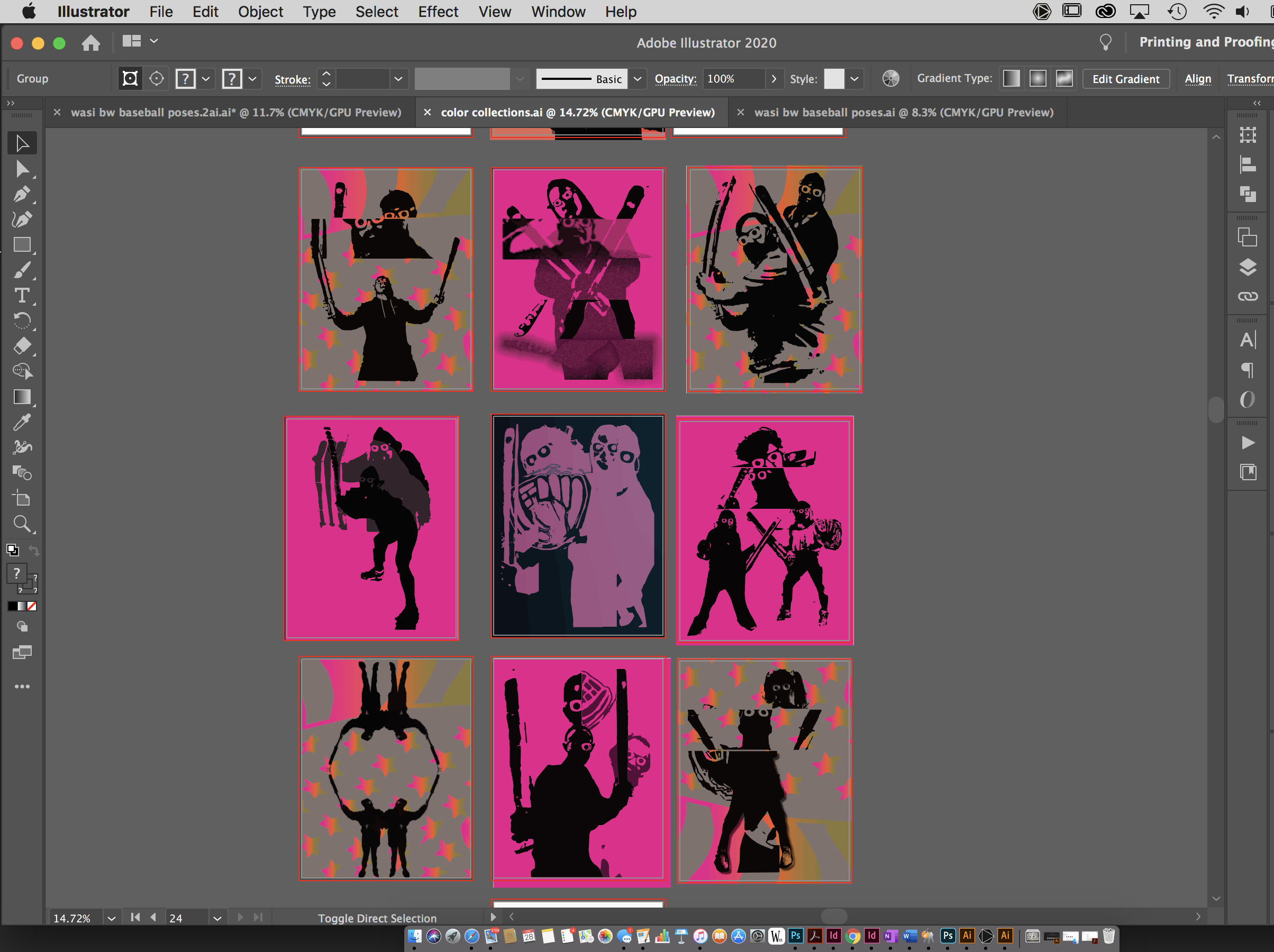
Task: Open the Layers panel icon
Action: (x=1247, y=267)
